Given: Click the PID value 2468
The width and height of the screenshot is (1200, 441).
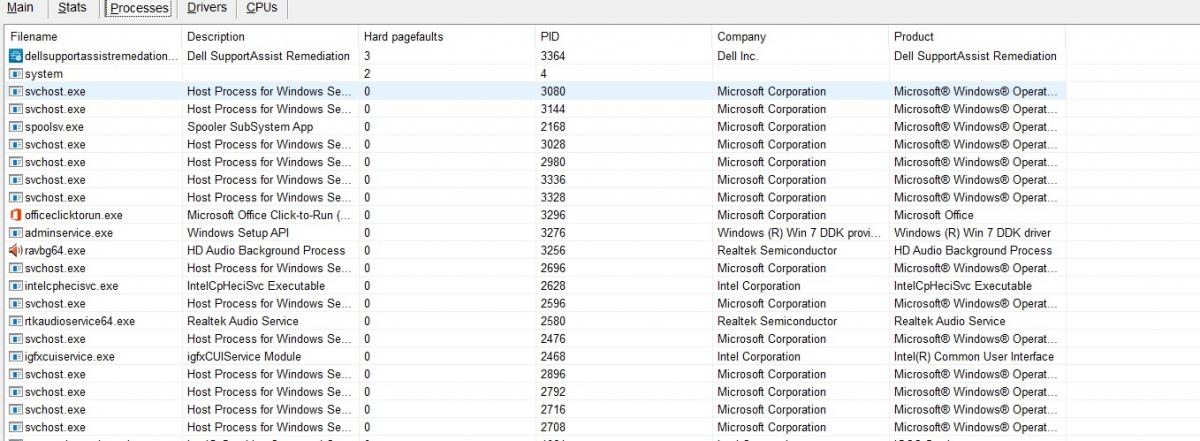Looking at the screenshot, I should click(x=553, y=357).
